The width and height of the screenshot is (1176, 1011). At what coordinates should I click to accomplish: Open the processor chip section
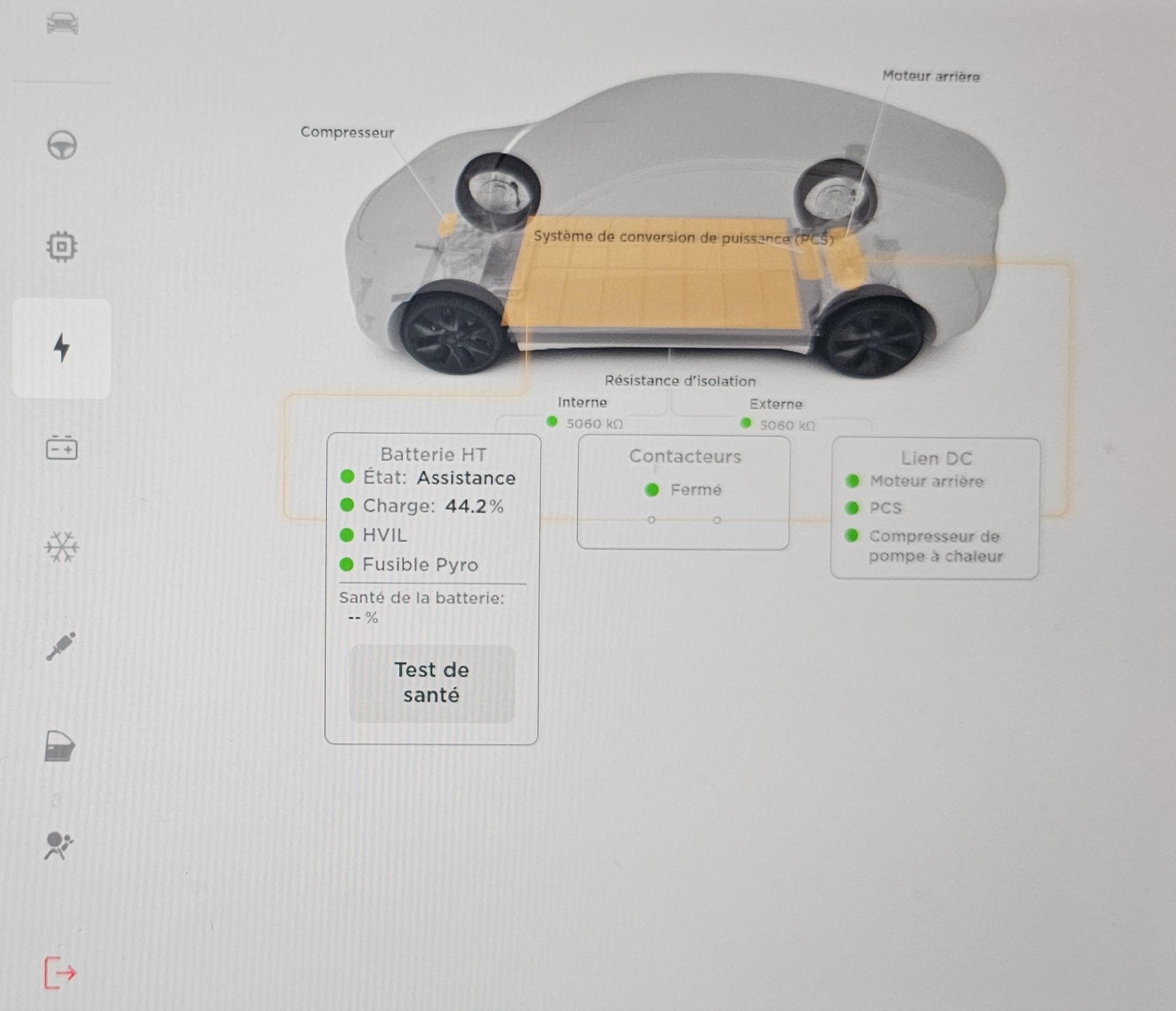pos(62,246)
